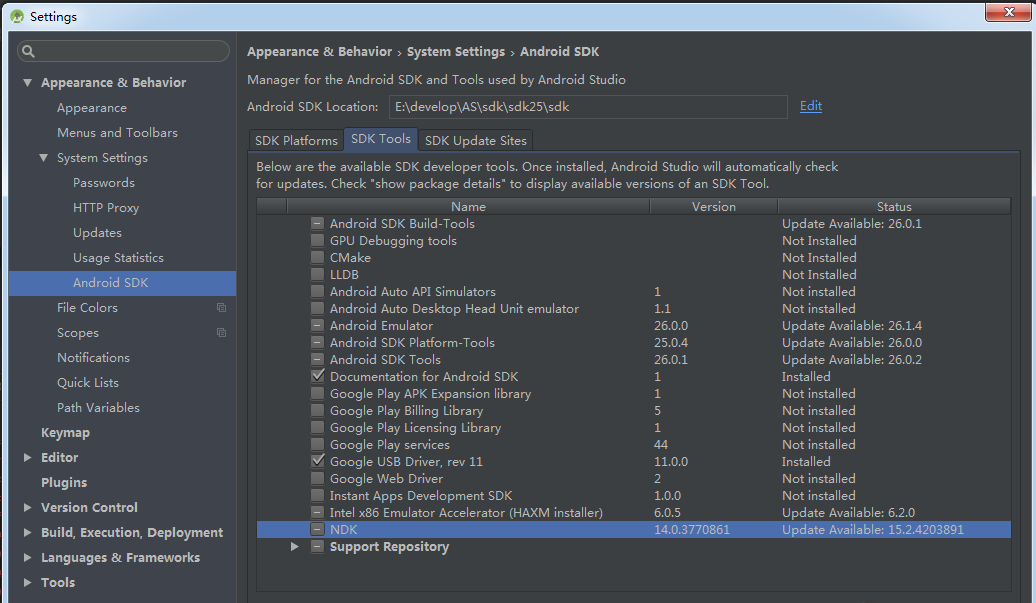The image size is (1036, 603).
Task: Close the Settings window
Action: [1008, 12]
